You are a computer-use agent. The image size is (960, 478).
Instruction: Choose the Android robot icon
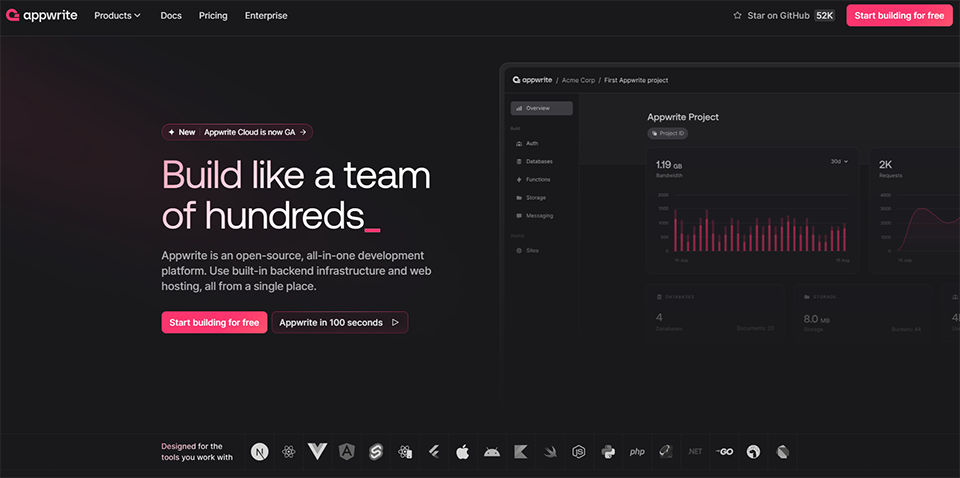click(x=492, y=452)
